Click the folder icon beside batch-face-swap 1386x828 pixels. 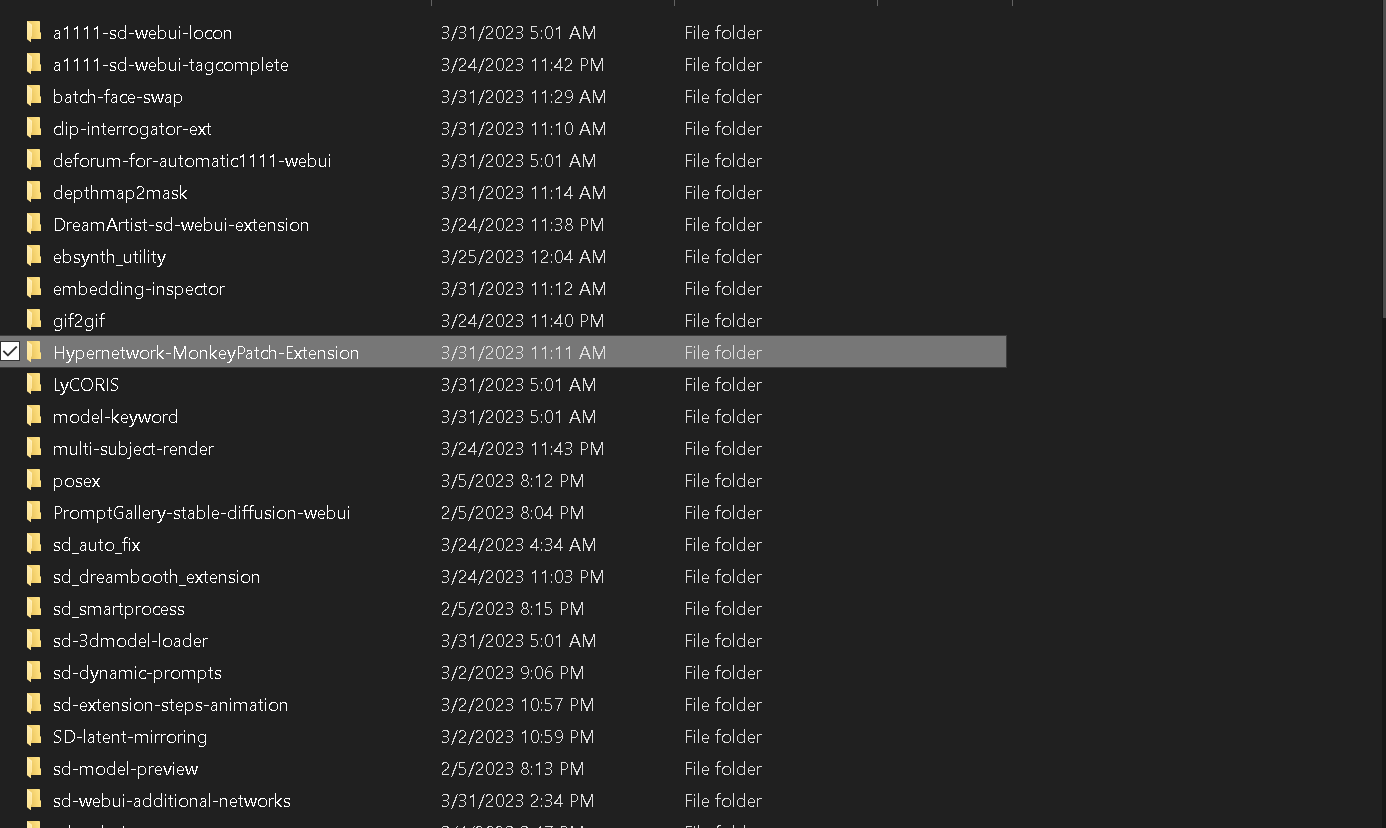(33, 96)
